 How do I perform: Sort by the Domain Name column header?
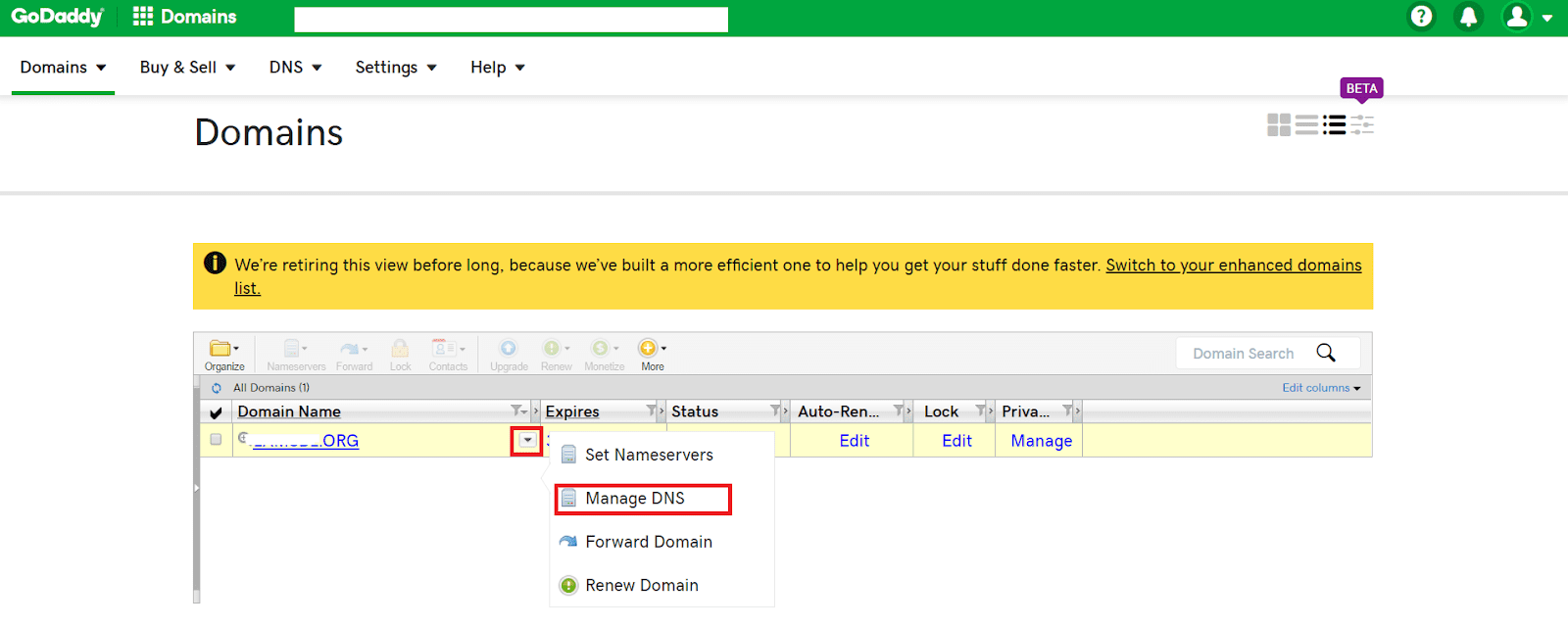[x=289, y=411]
